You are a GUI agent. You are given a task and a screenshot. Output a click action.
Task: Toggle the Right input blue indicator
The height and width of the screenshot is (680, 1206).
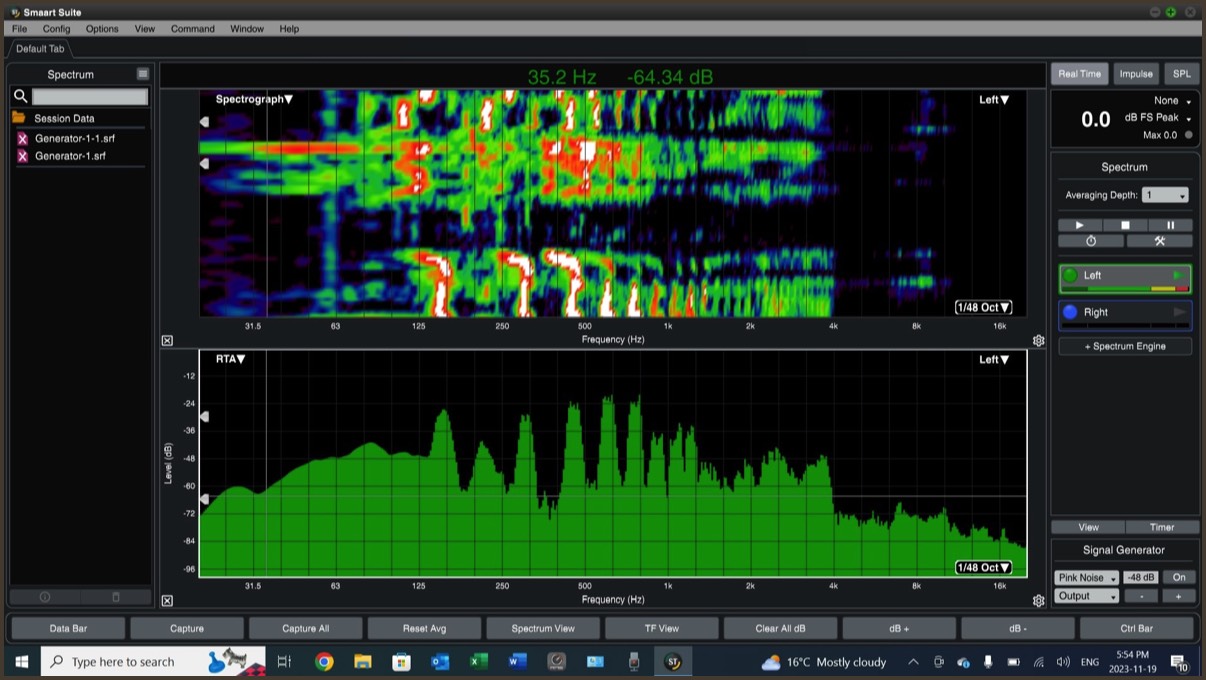pos(1070,312)
